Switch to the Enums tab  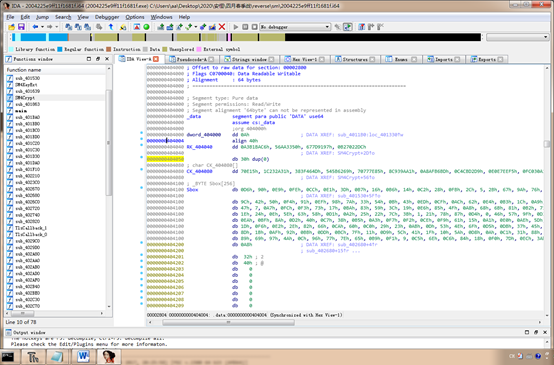pyautogui.click(x=401, y=59)
